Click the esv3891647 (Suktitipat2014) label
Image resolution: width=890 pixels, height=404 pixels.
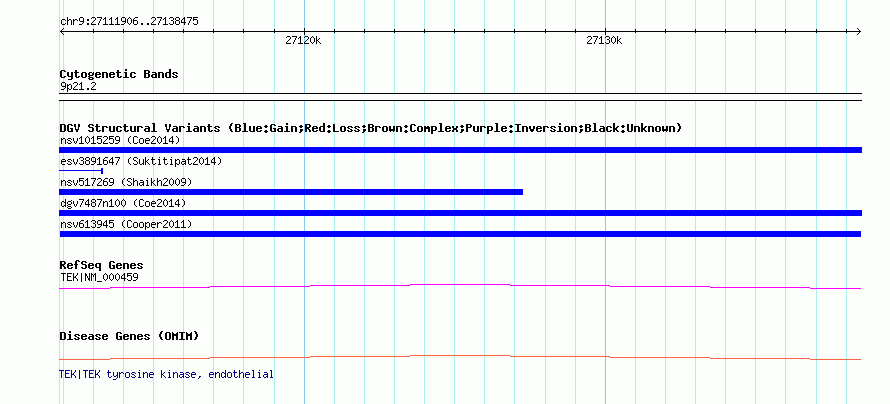[141, 161]
